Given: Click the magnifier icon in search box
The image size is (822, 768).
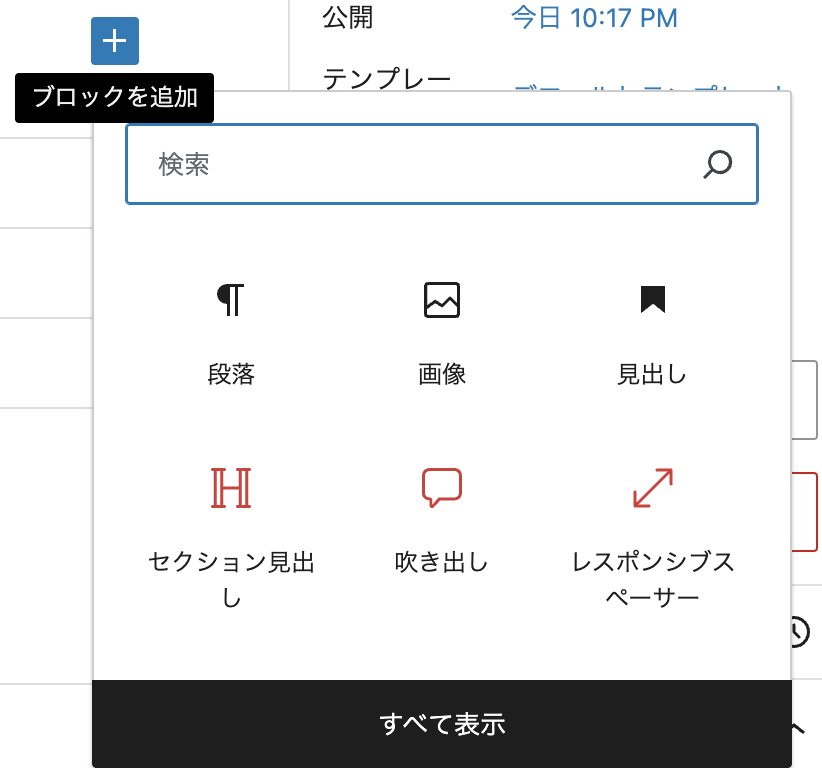Looking at the screenshot, I should coord(717,164).
